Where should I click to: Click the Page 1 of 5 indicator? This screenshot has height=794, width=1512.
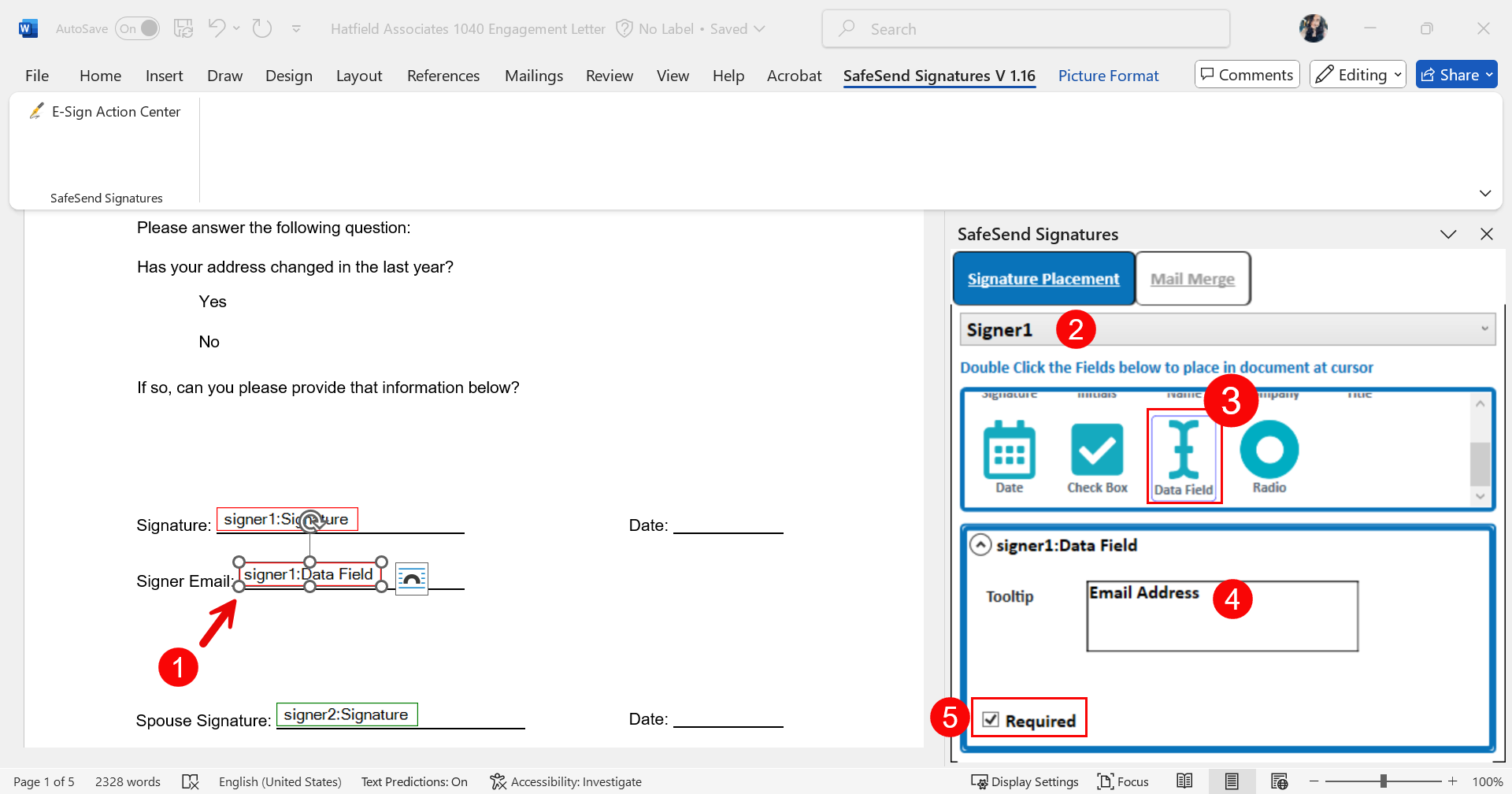point(44,781)
